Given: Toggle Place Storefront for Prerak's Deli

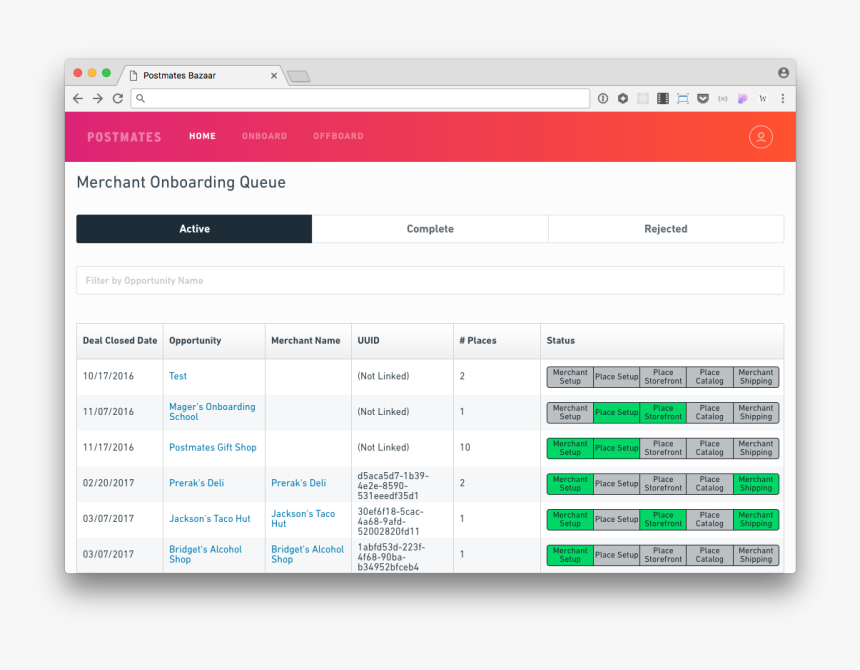Looking at the screenshot, I should 663,484.
